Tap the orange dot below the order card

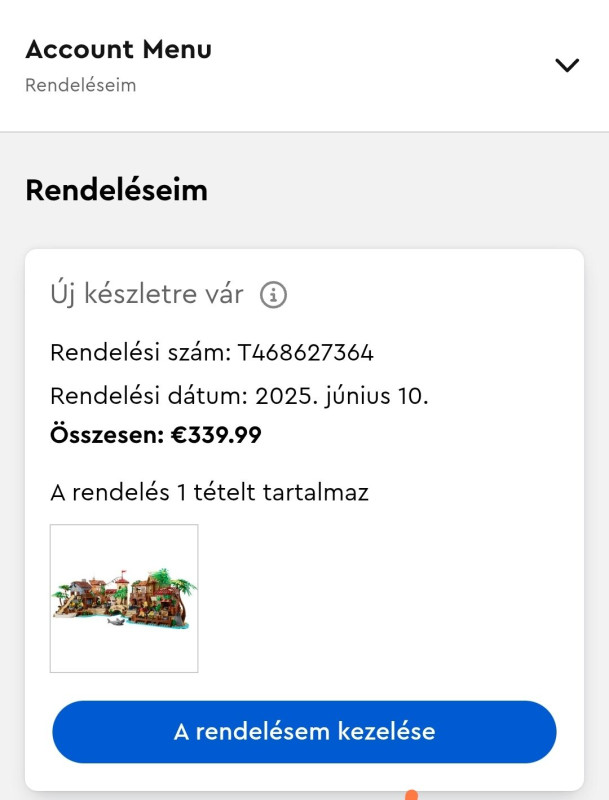pos(411,795)
